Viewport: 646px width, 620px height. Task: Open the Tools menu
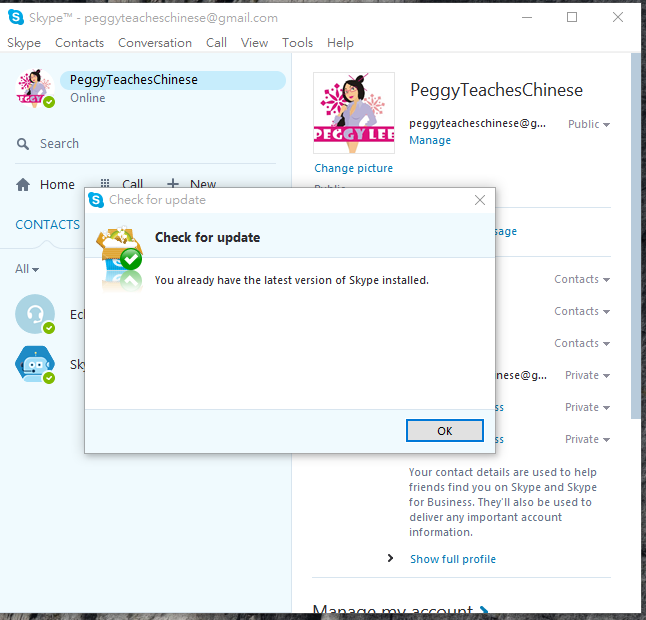click(297, 43)
